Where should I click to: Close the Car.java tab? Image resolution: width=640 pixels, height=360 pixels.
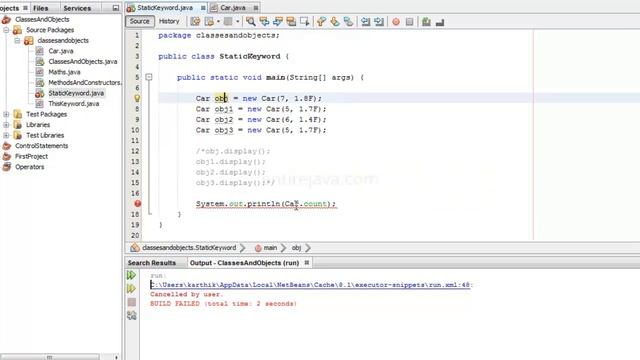tap(256, 8)
